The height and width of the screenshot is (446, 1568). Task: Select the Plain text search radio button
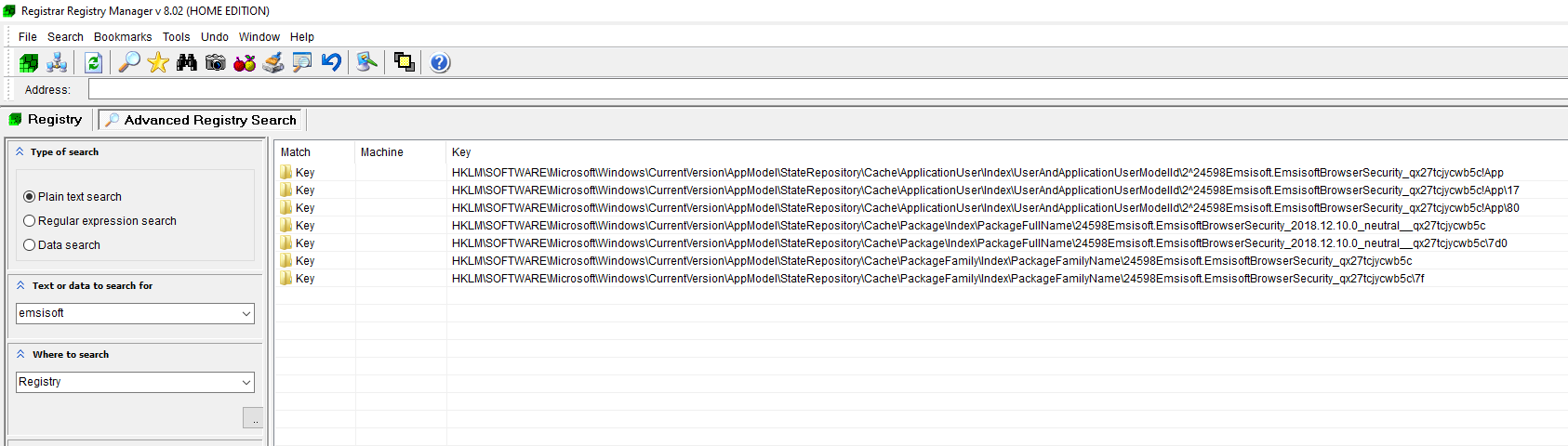pos(29,197)
